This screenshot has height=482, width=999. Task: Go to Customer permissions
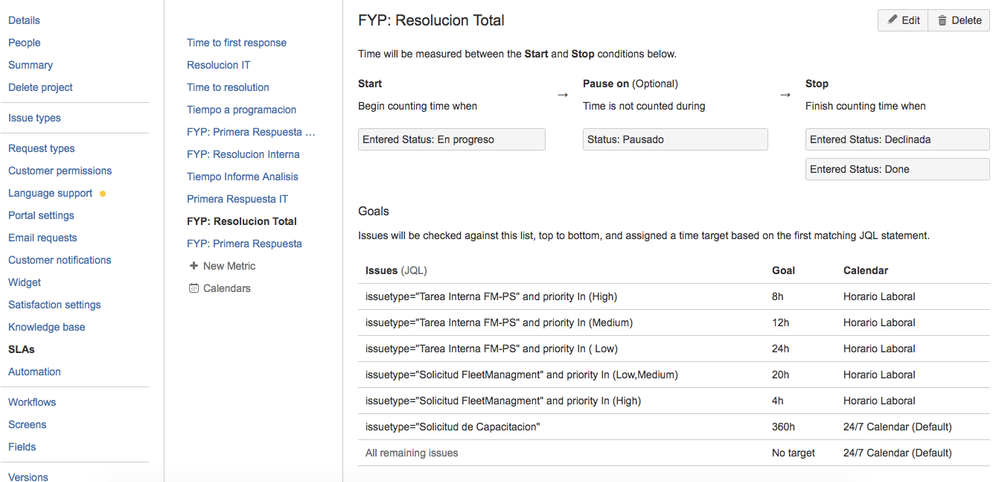60,171
